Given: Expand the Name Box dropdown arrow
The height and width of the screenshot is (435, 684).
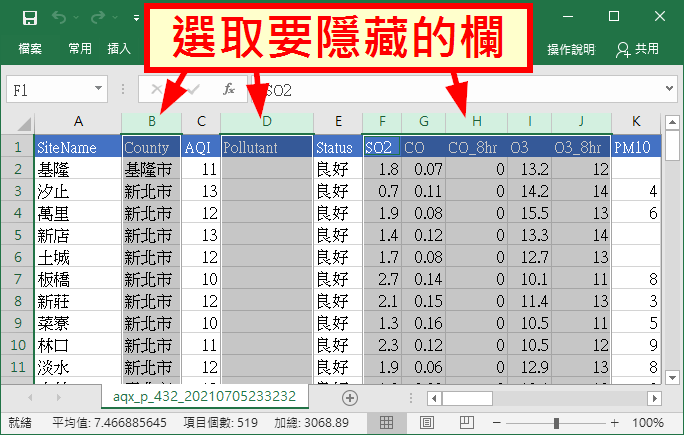Looking at the screenshot, I should 99,89.
